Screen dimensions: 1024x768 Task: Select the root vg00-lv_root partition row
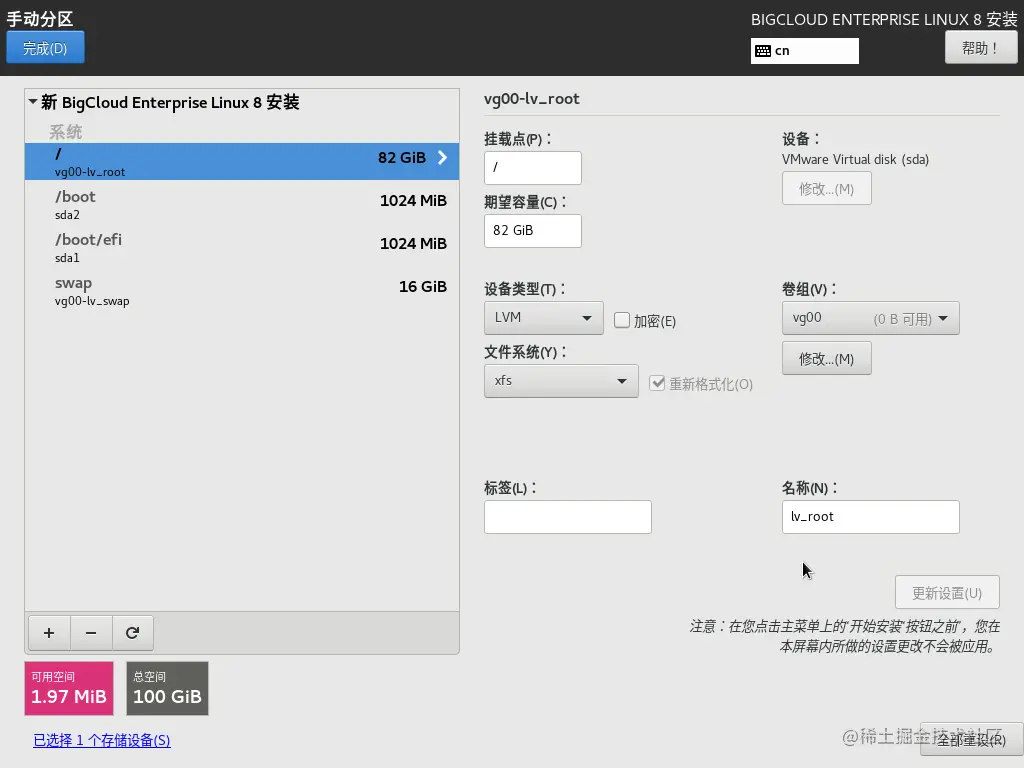click(242, 161)
